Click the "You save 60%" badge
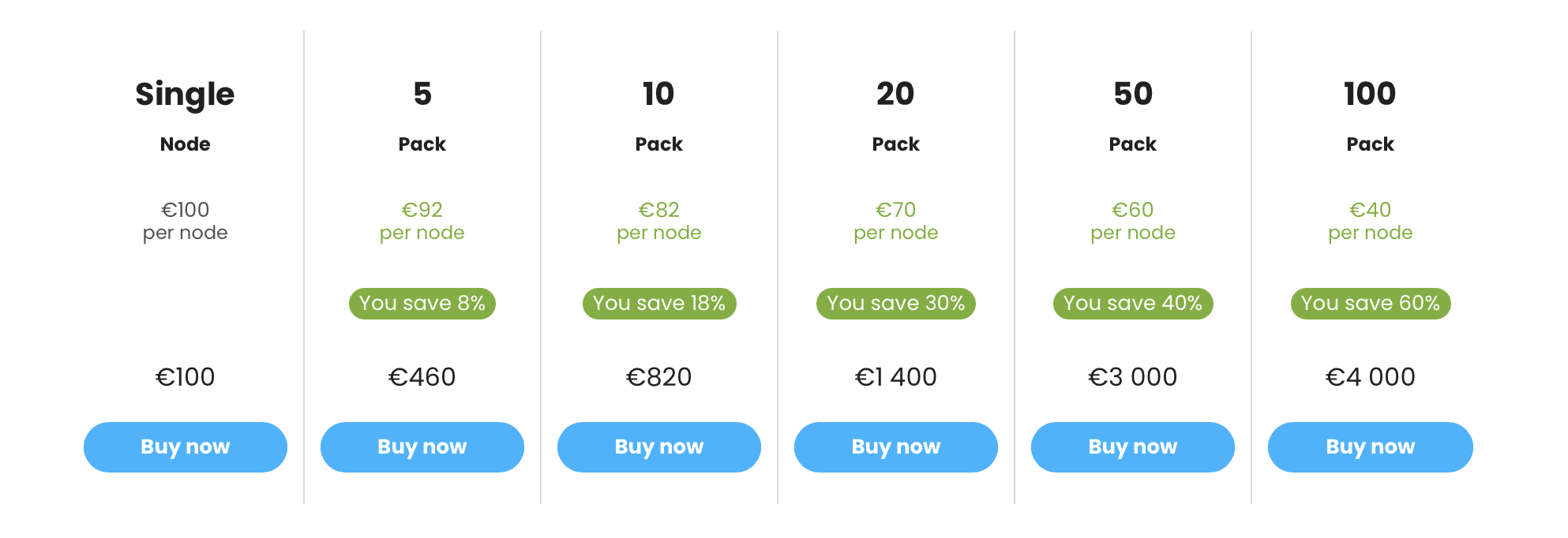 click(1371, 304)
